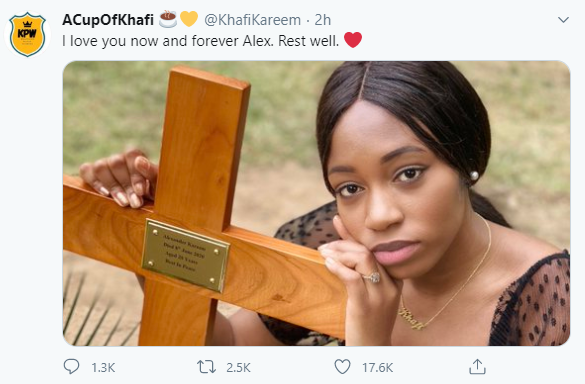Retweet using the retweet arrows icon
The width and height of the screenshot is (585, 384).
point(206,367)
